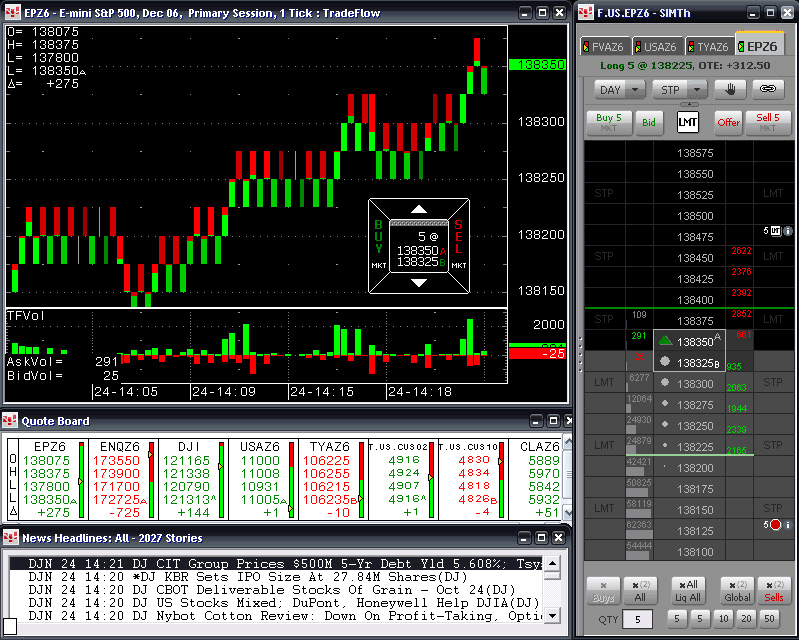Collapse the order buttons panel with small arrow
This screenshot has height=640, width=799.
click(689, 104)
